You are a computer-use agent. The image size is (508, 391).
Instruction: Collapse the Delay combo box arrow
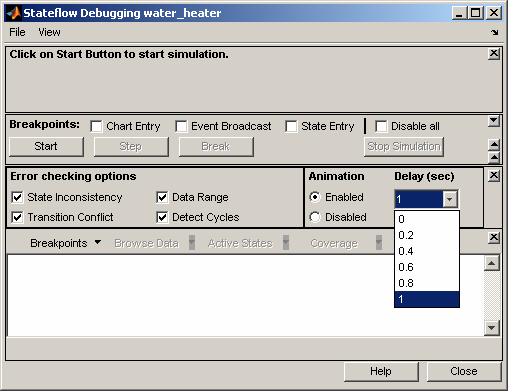pos(449,199)
